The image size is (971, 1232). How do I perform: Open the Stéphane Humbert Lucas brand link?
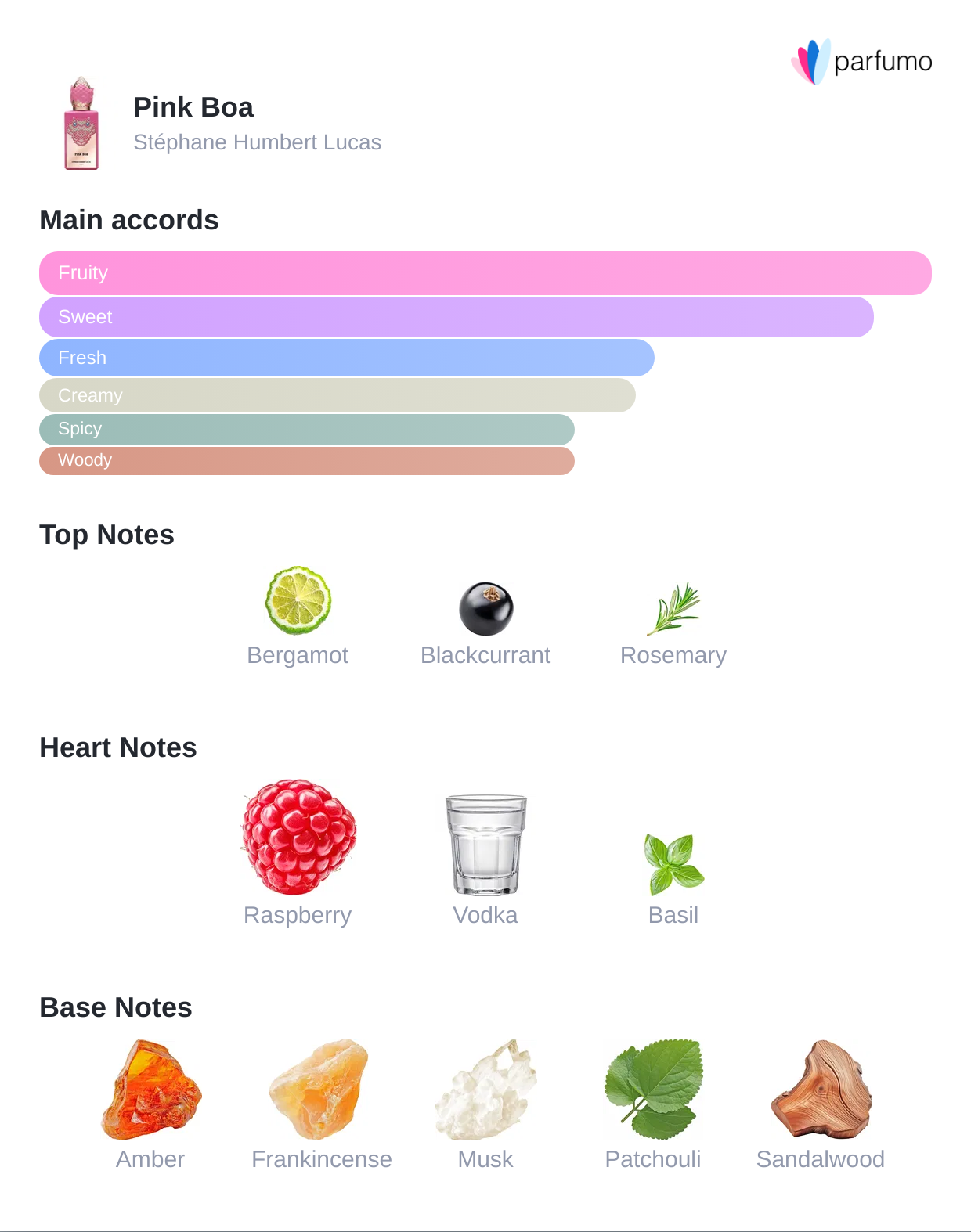pyautogui.click(x=257, y=142)
